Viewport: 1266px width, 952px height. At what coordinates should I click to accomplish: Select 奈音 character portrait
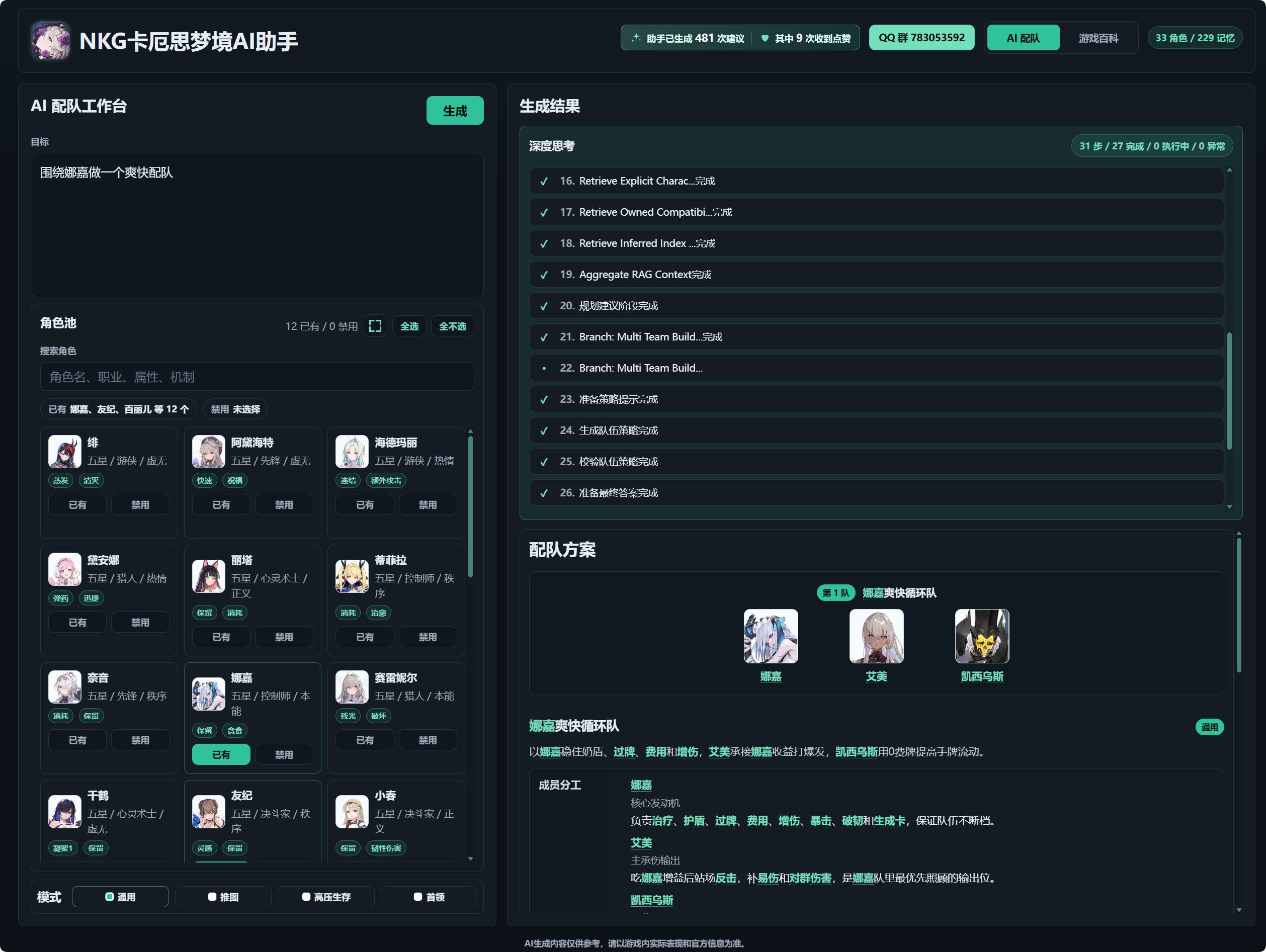click(x=65, y=686)
